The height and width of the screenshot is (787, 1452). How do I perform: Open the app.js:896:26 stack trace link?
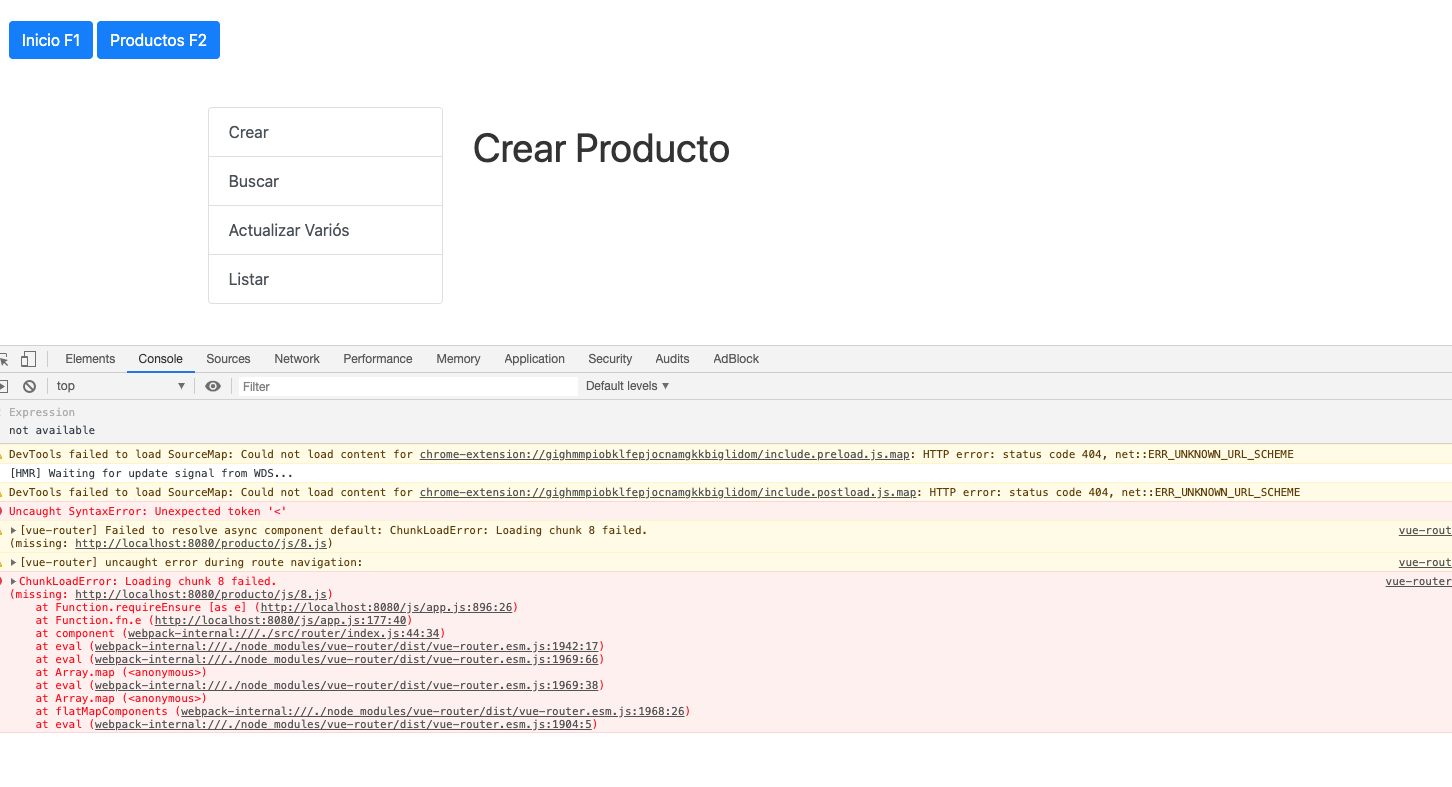[x=386, y=608]
